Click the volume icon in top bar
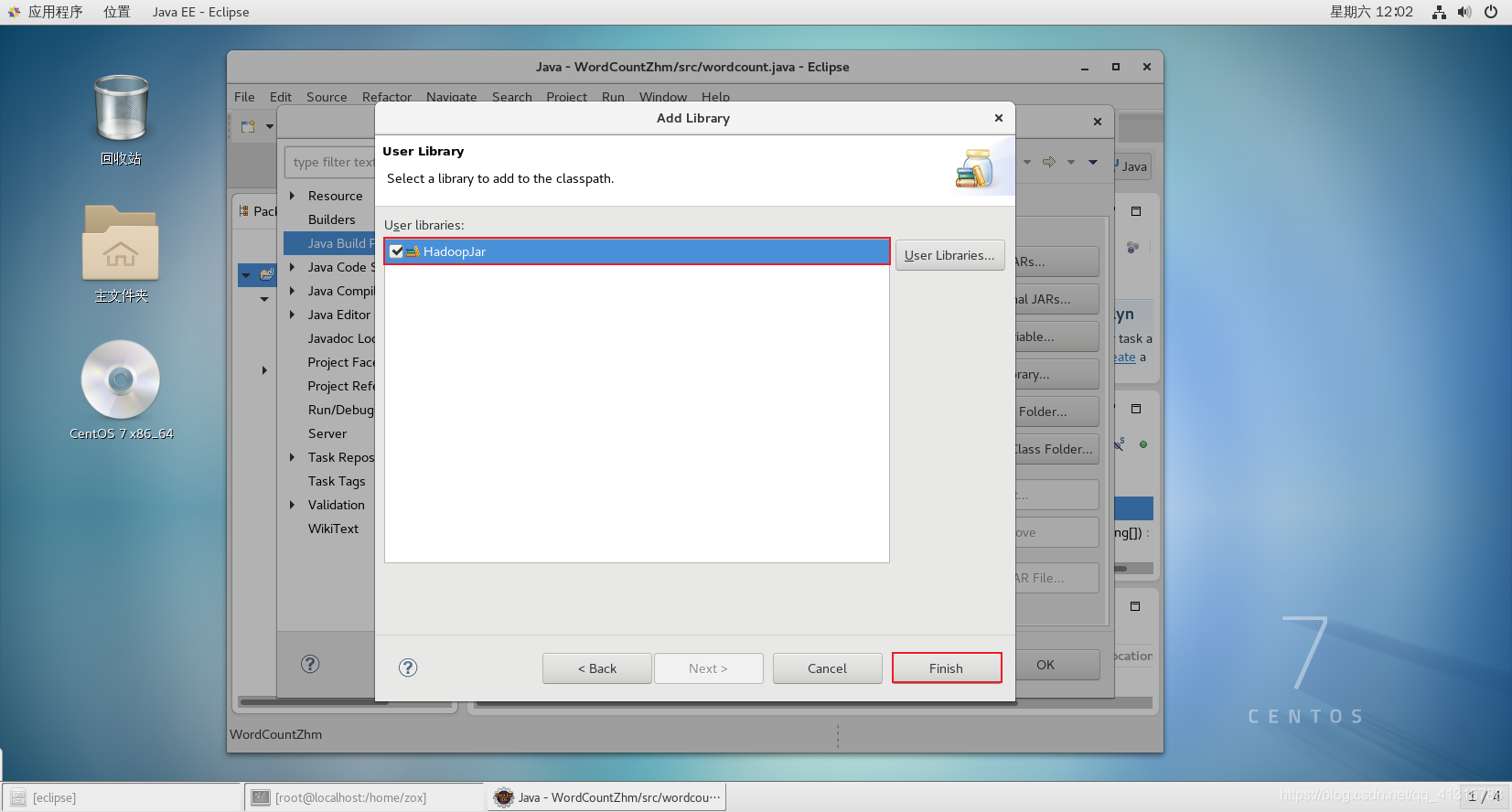The image size is (1512, 812). click(1464, 12)
